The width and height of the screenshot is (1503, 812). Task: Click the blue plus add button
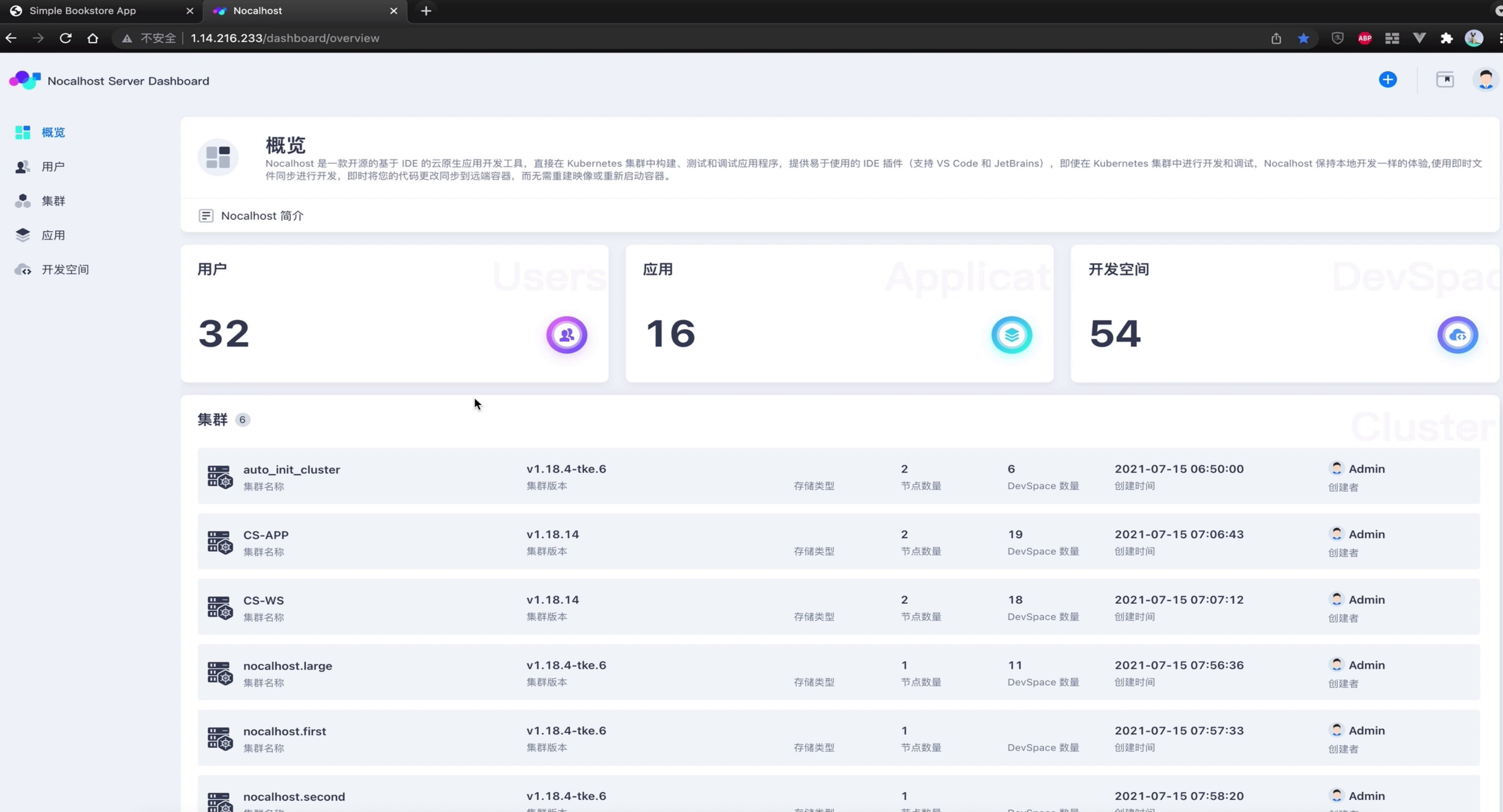(1387, 80)
